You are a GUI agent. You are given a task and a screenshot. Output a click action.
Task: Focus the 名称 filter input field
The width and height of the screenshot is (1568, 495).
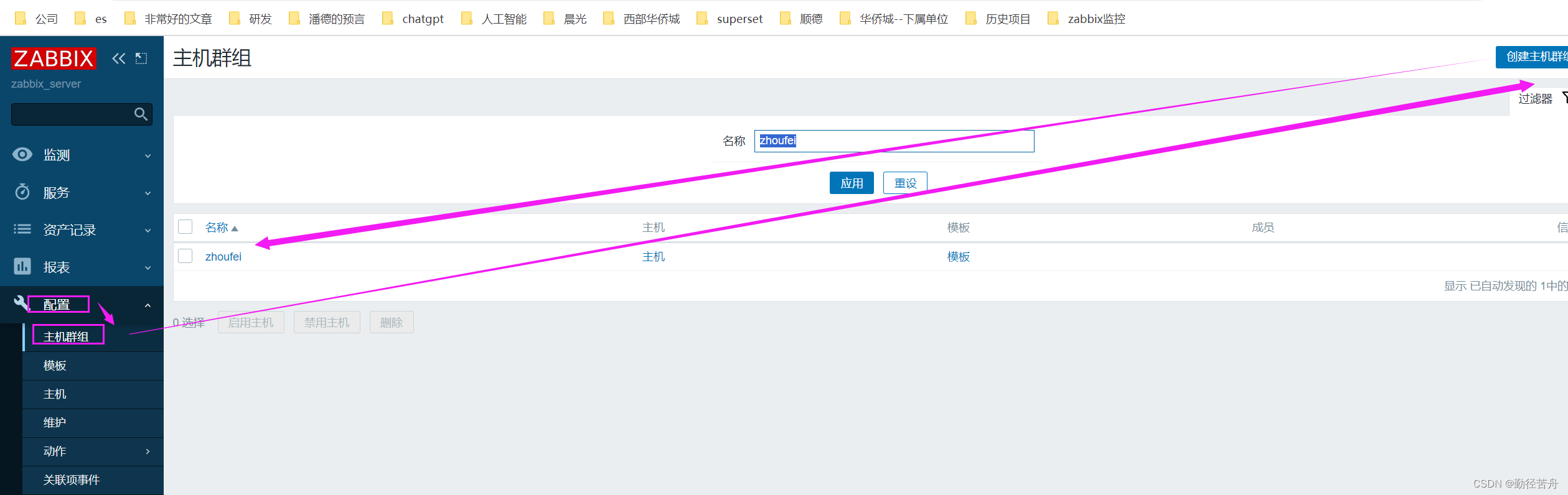[x=894, y=141]
